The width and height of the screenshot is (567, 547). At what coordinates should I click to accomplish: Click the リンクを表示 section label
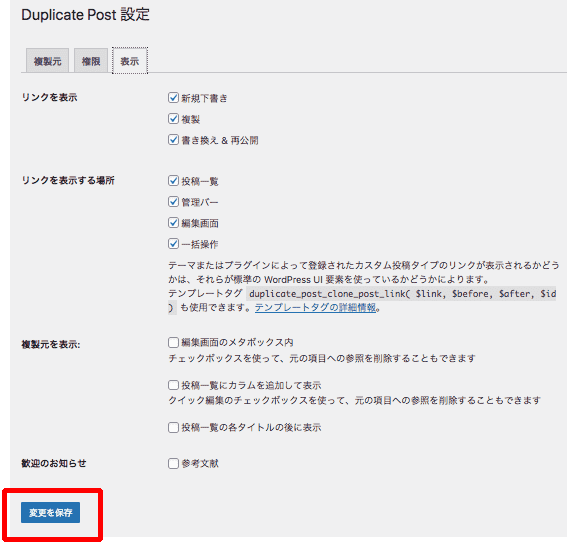tap(49, 97)
